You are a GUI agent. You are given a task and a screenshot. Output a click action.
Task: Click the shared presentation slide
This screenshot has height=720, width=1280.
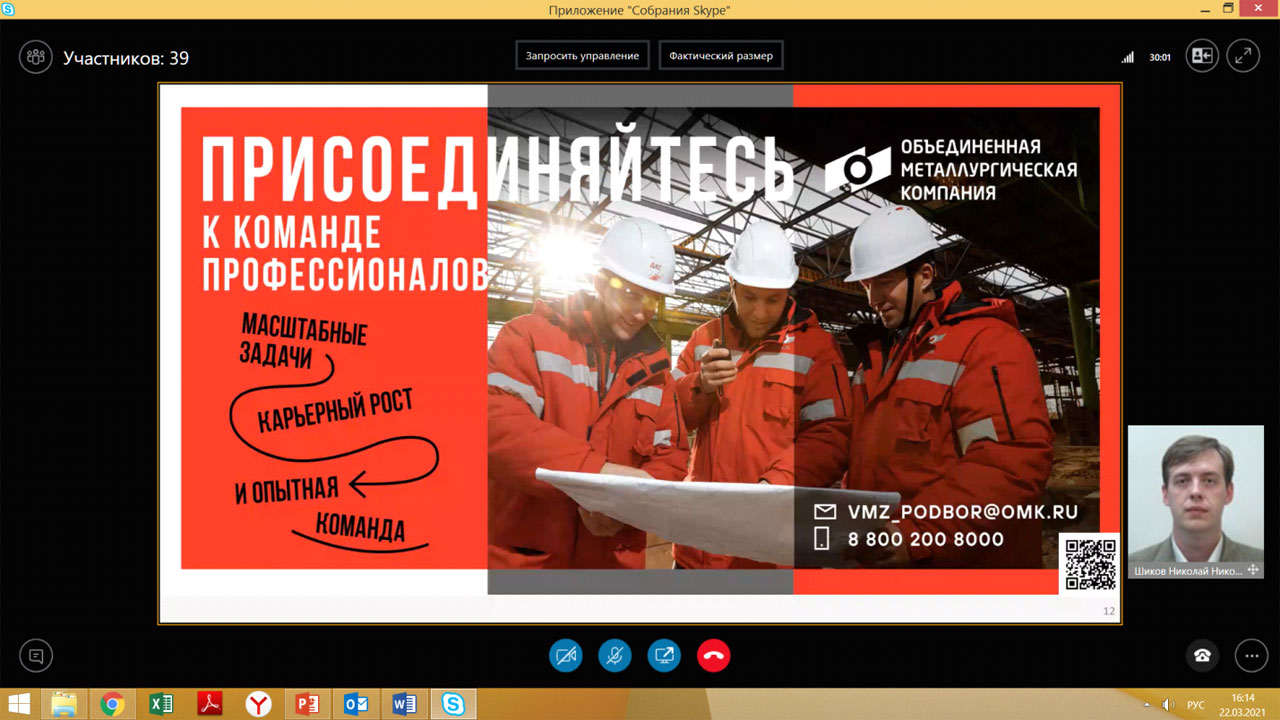tap(640, 353)
